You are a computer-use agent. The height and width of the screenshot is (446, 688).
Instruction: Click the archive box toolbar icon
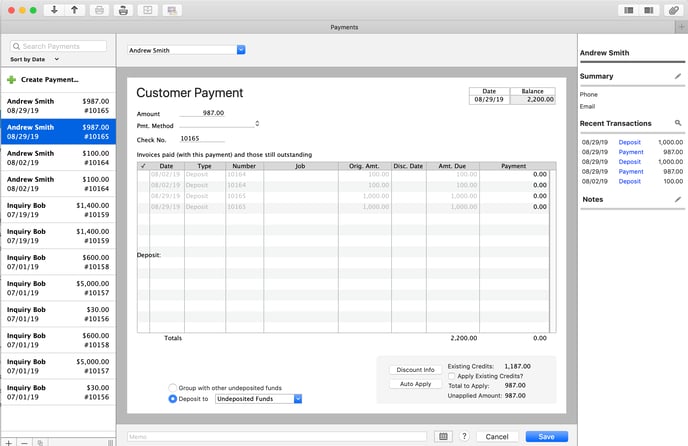click(147, 10)
